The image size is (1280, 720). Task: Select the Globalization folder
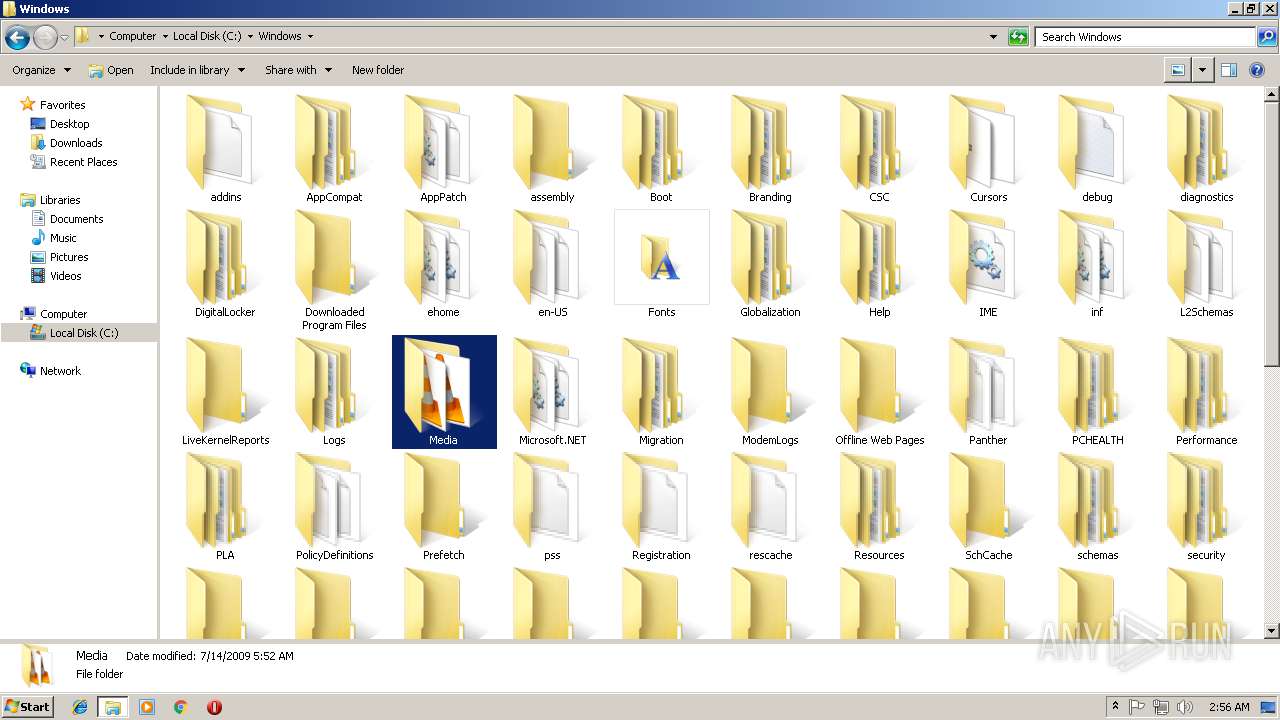pyautogui.click(x=770, y=265)
